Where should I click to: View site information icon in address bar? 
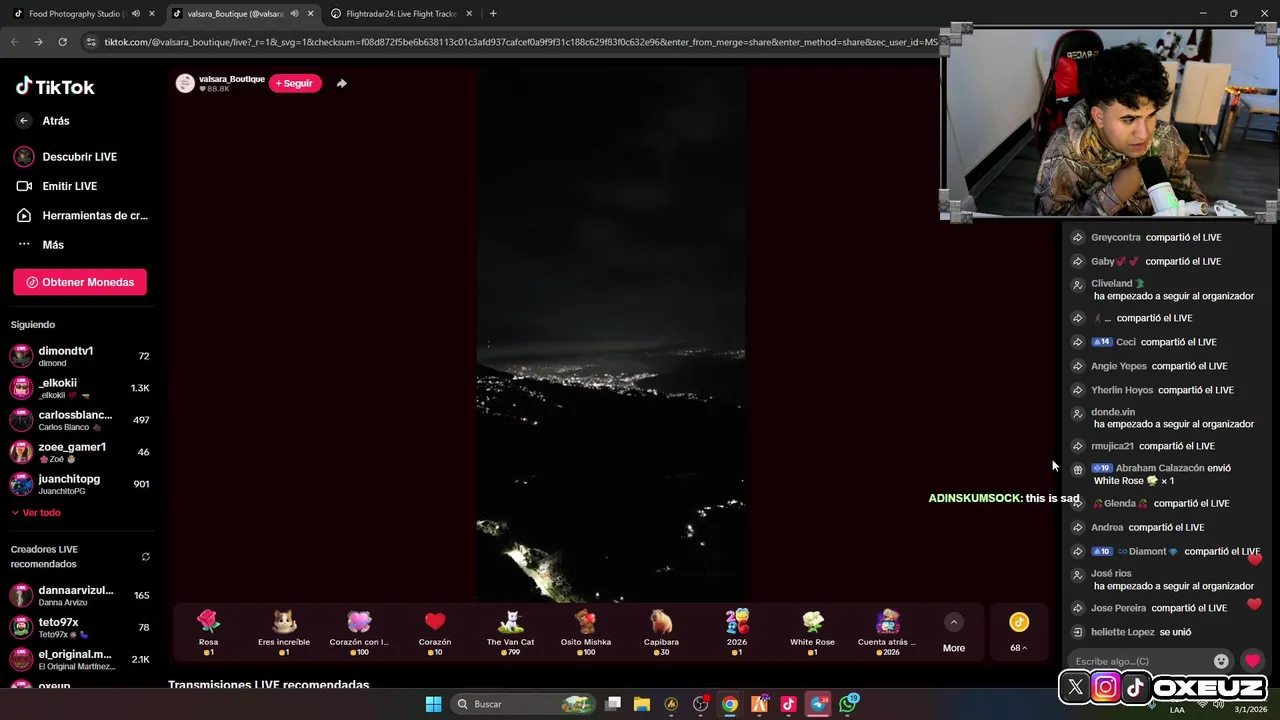coord(91,42)
